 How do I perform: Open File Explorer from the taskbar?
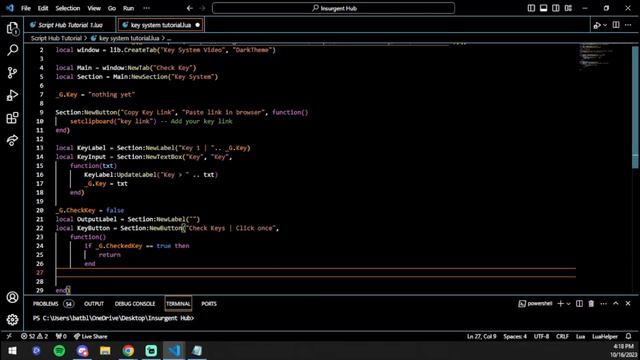105,351
